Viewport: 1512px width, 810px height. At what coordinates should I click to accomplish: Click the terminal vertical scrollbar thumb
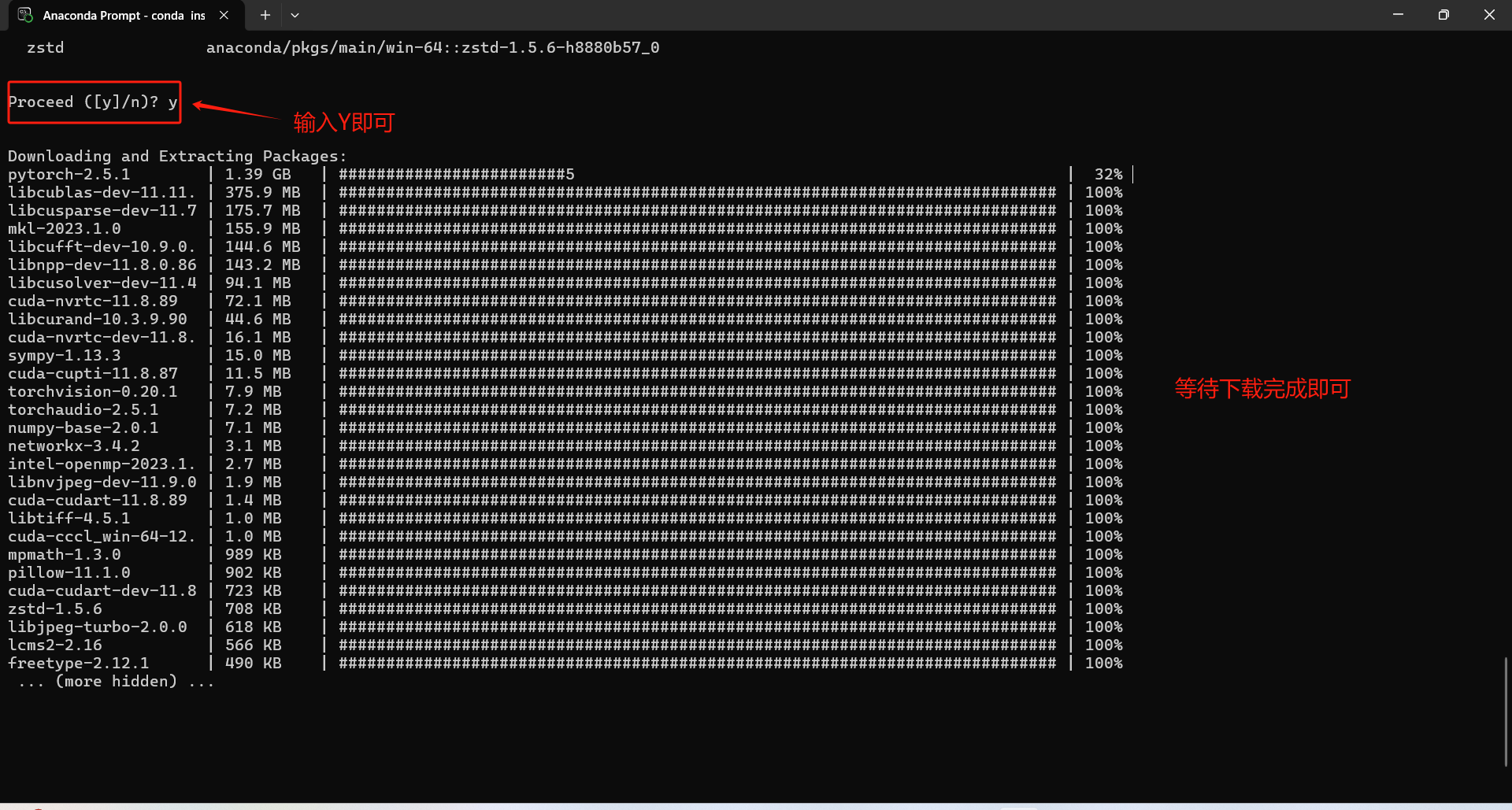click(1506, 712)
